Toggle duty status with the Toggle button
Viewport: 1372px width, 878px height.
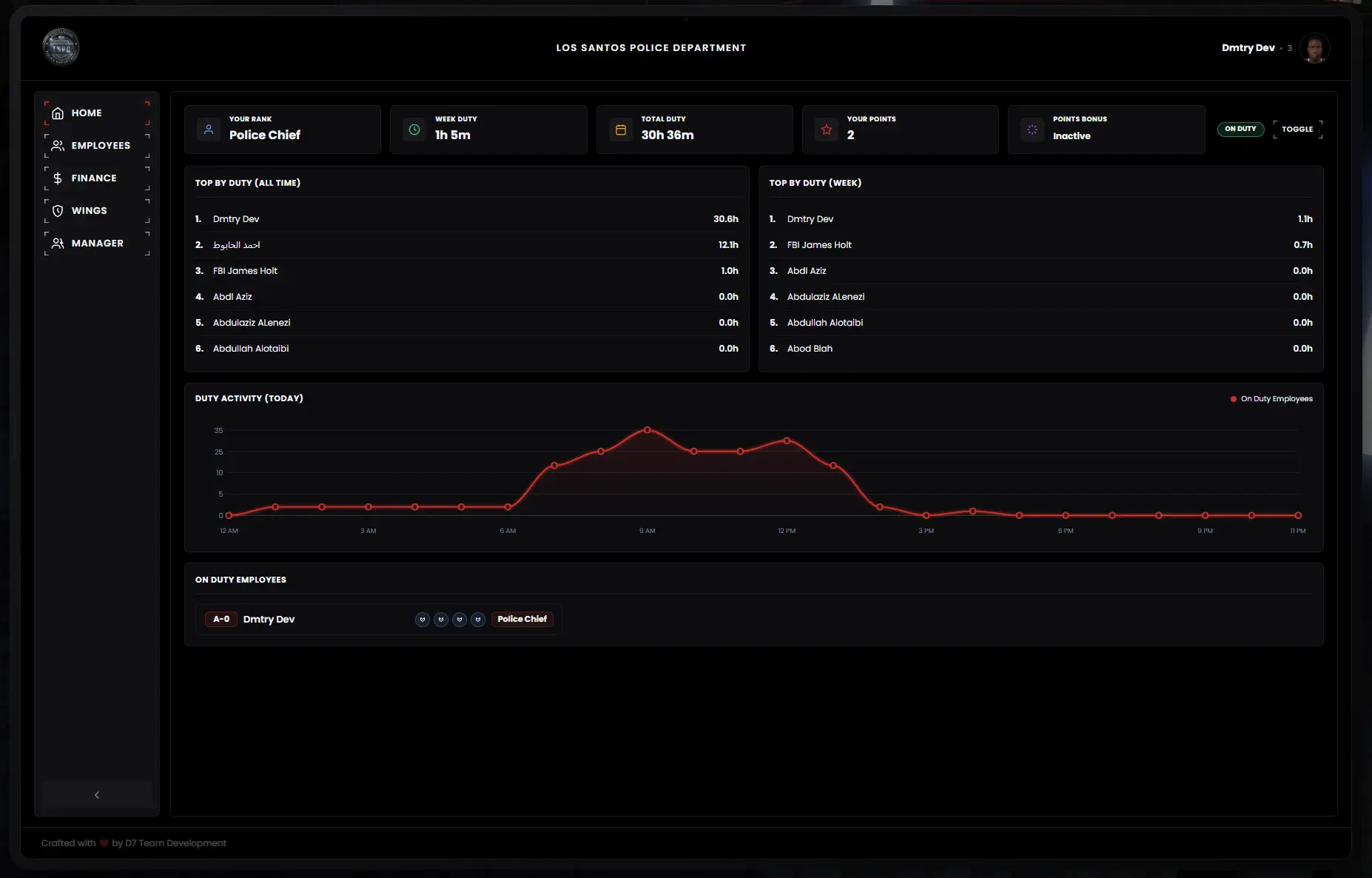pyautogui.click(x=1297, y=129)
